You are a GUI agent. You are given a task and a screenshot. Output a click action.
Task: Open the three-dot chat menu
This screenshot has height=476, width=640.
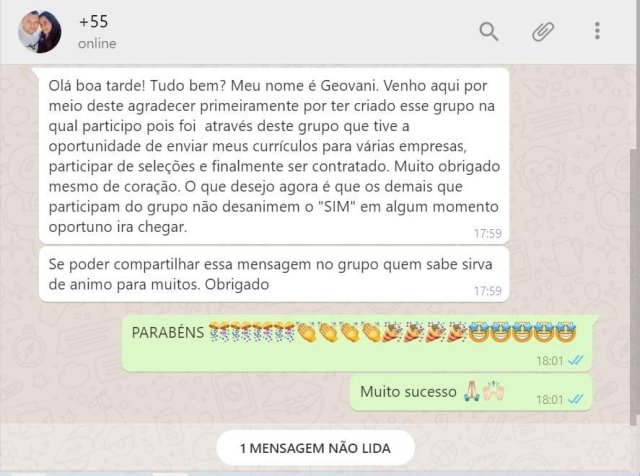click(597, 31)
